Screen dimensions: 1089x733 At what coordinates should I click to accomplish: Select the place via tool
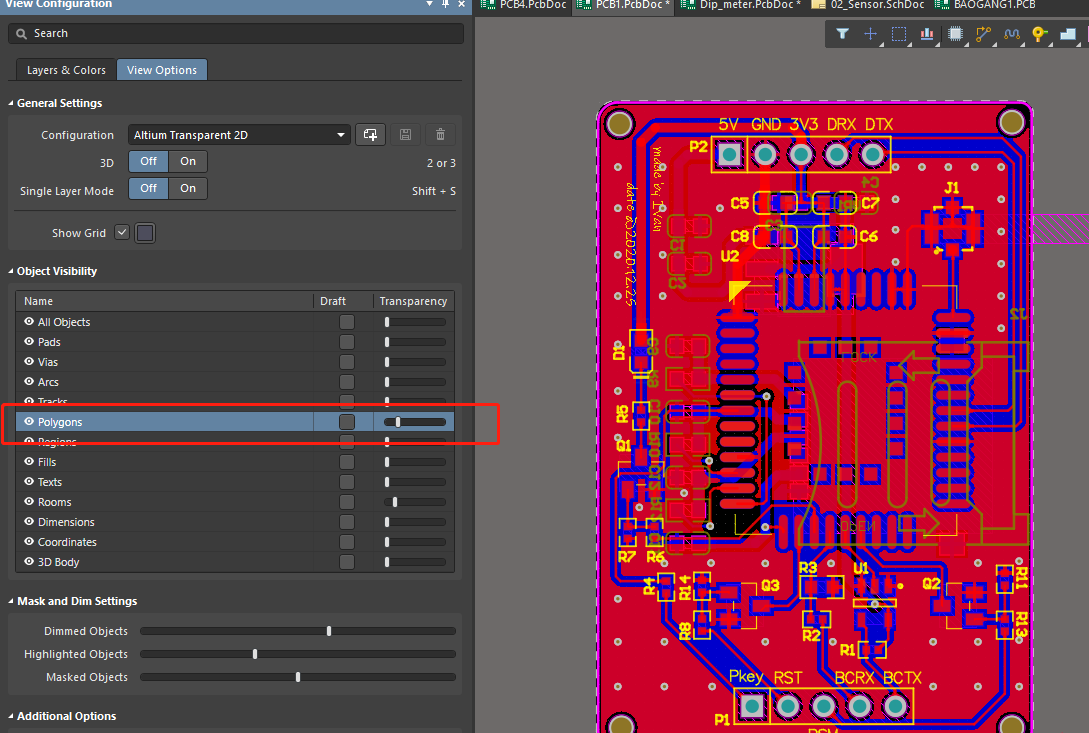[1040, 34]
